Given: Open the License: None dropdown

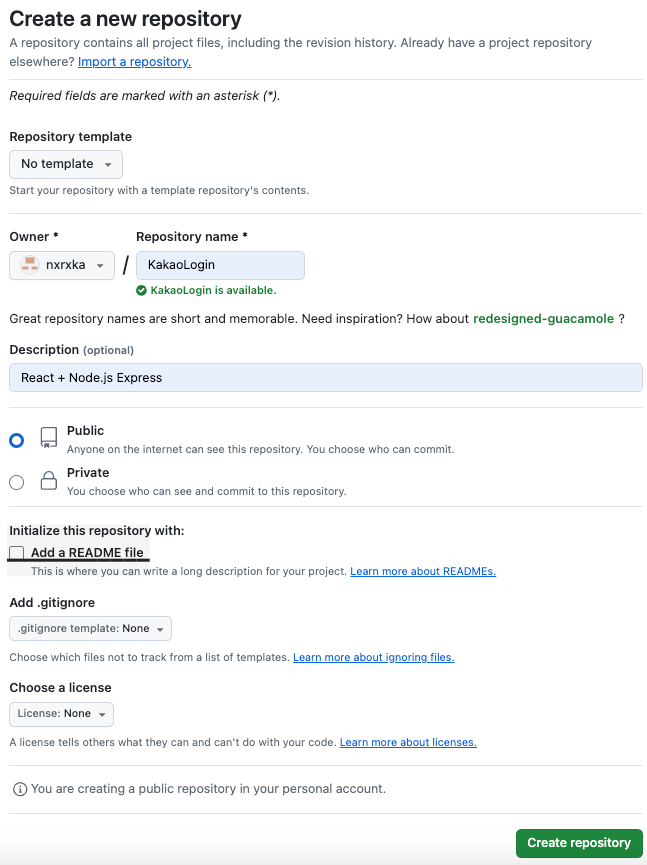Looking at the screenshot, I should (x=61, y=714).
